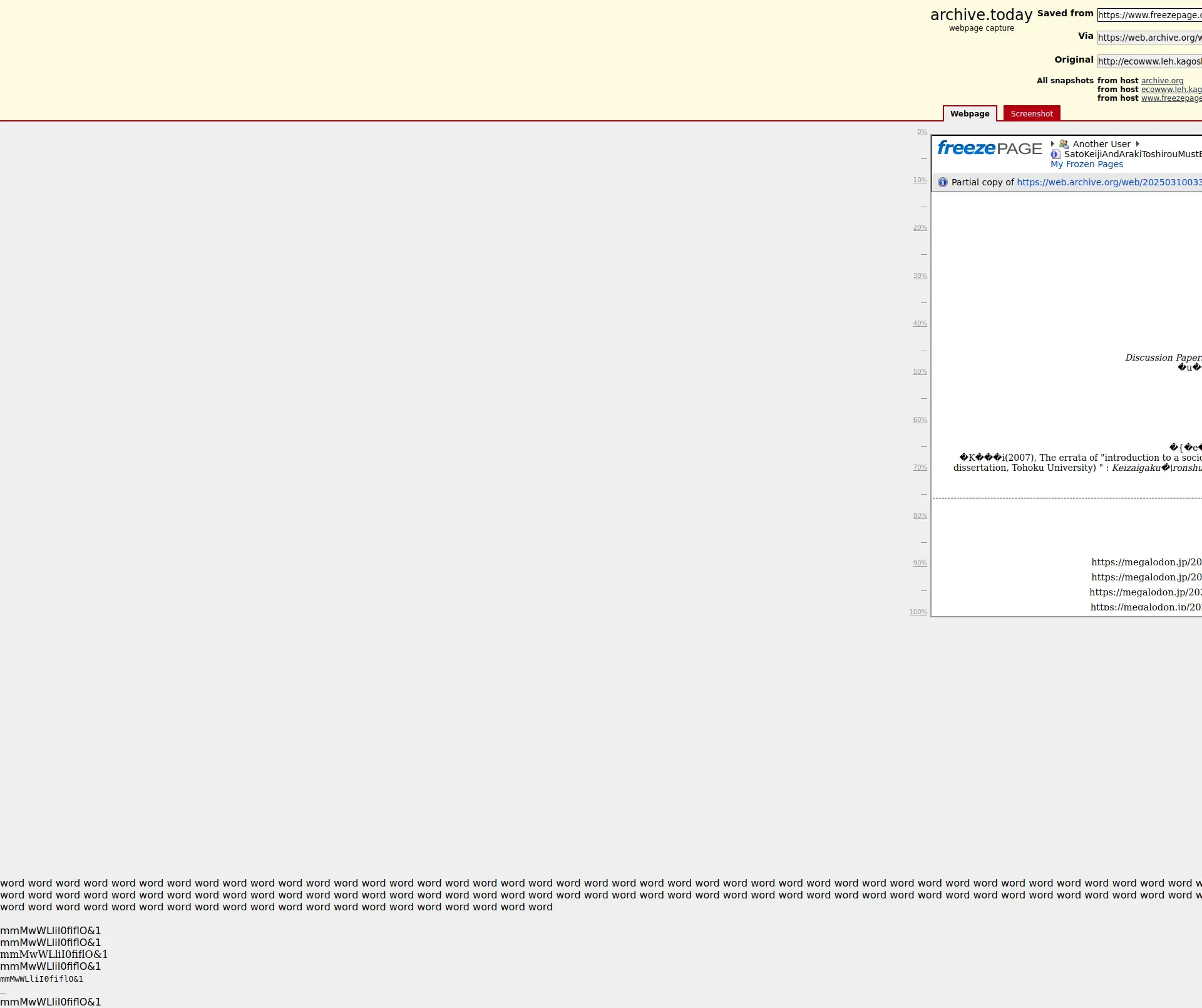Click the Another User people icon
The image size is (1202, 1008).
[x=1064, y=144]
